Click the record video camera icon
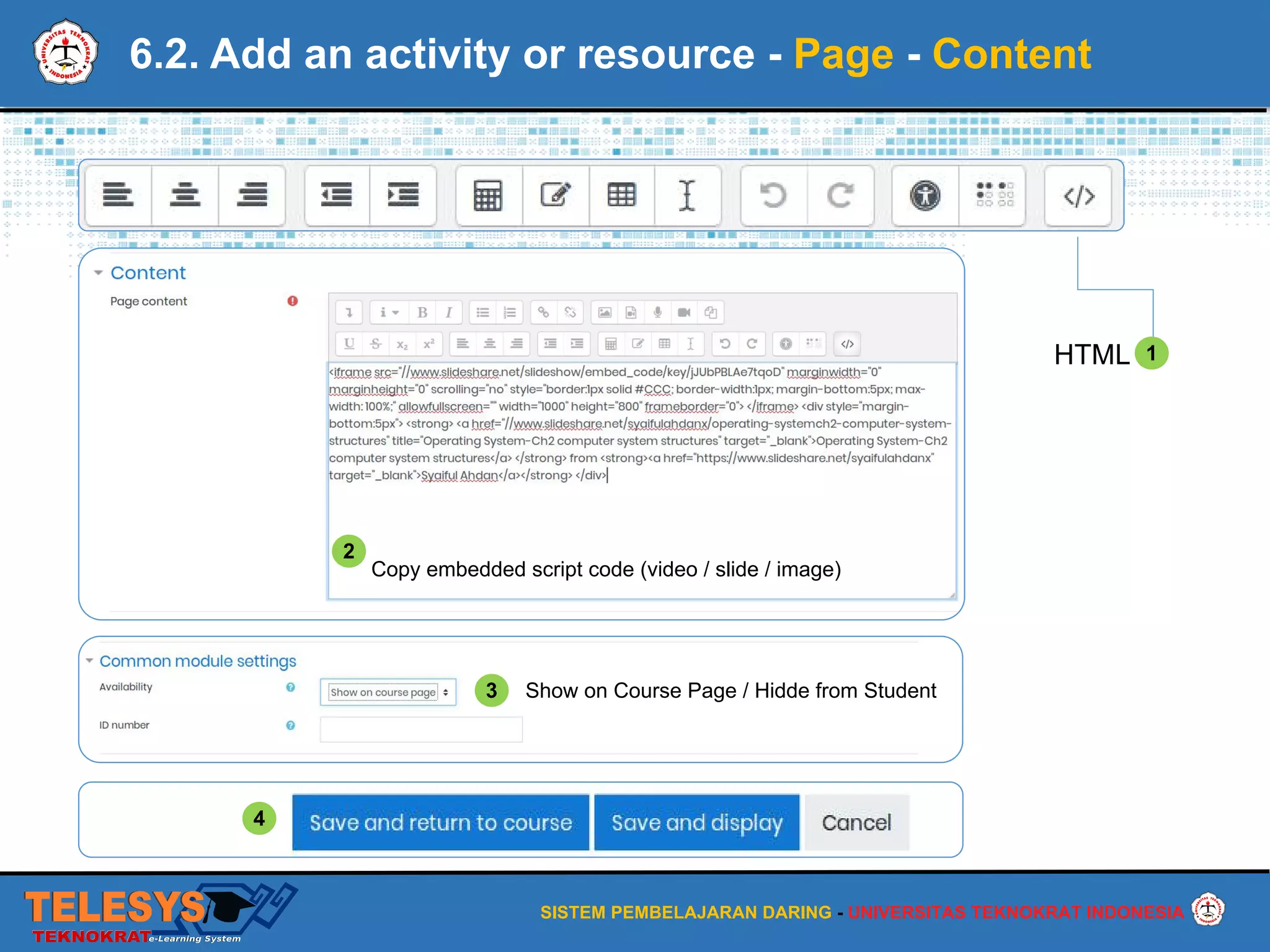 tap(684, 312)
